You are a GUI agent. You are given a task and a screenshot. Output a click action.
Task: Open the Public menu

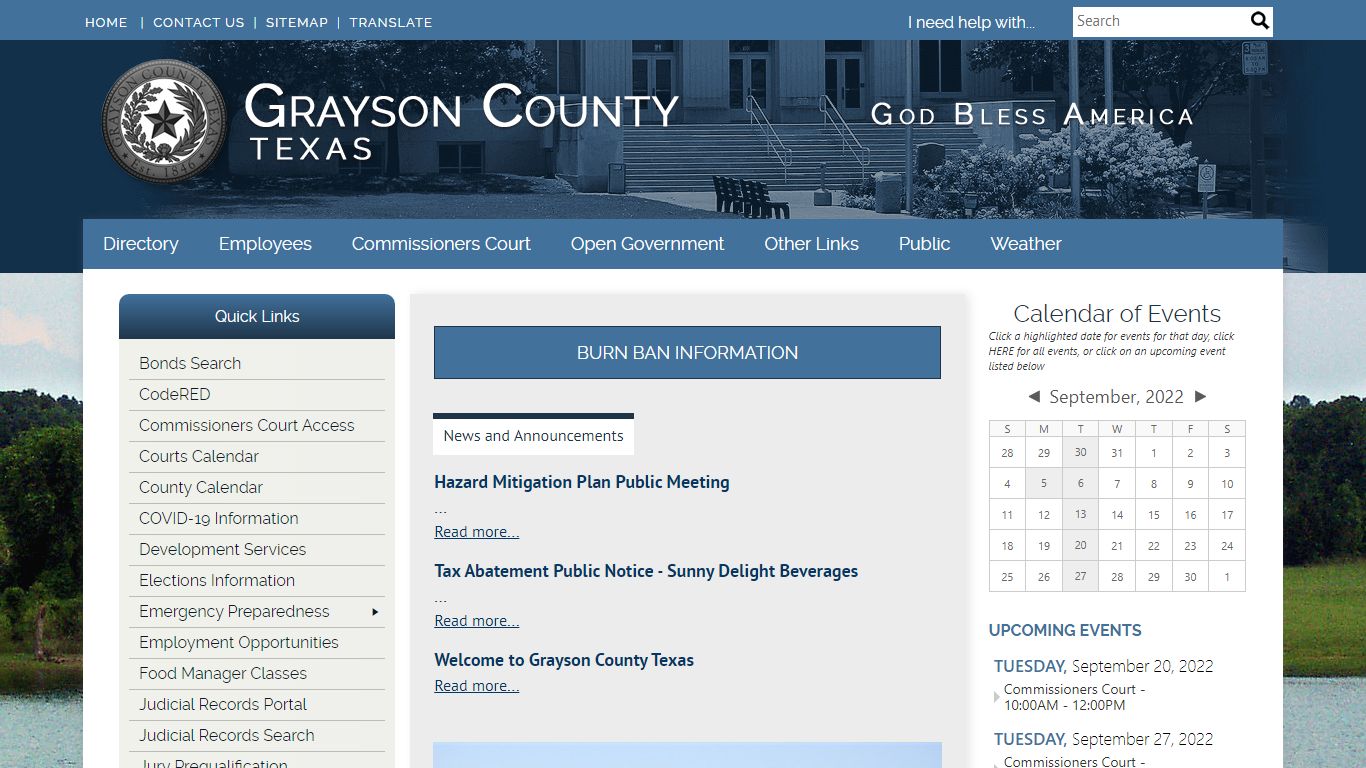(x=924, y=244)
